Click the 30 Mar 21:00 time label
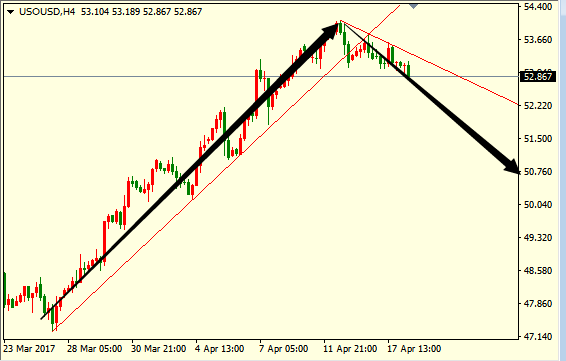This screenshot has width=566, height=361. tap(158, 349)
